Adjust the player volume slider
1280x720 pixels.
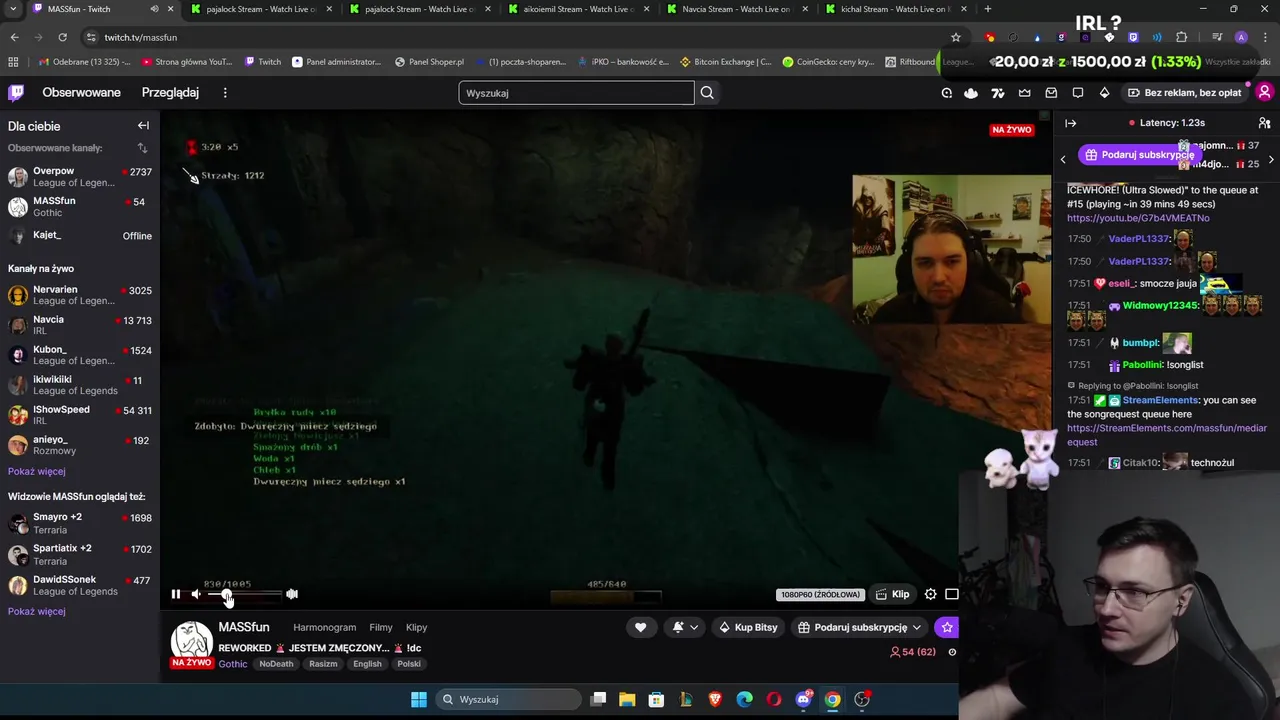[x=245, y=594]
